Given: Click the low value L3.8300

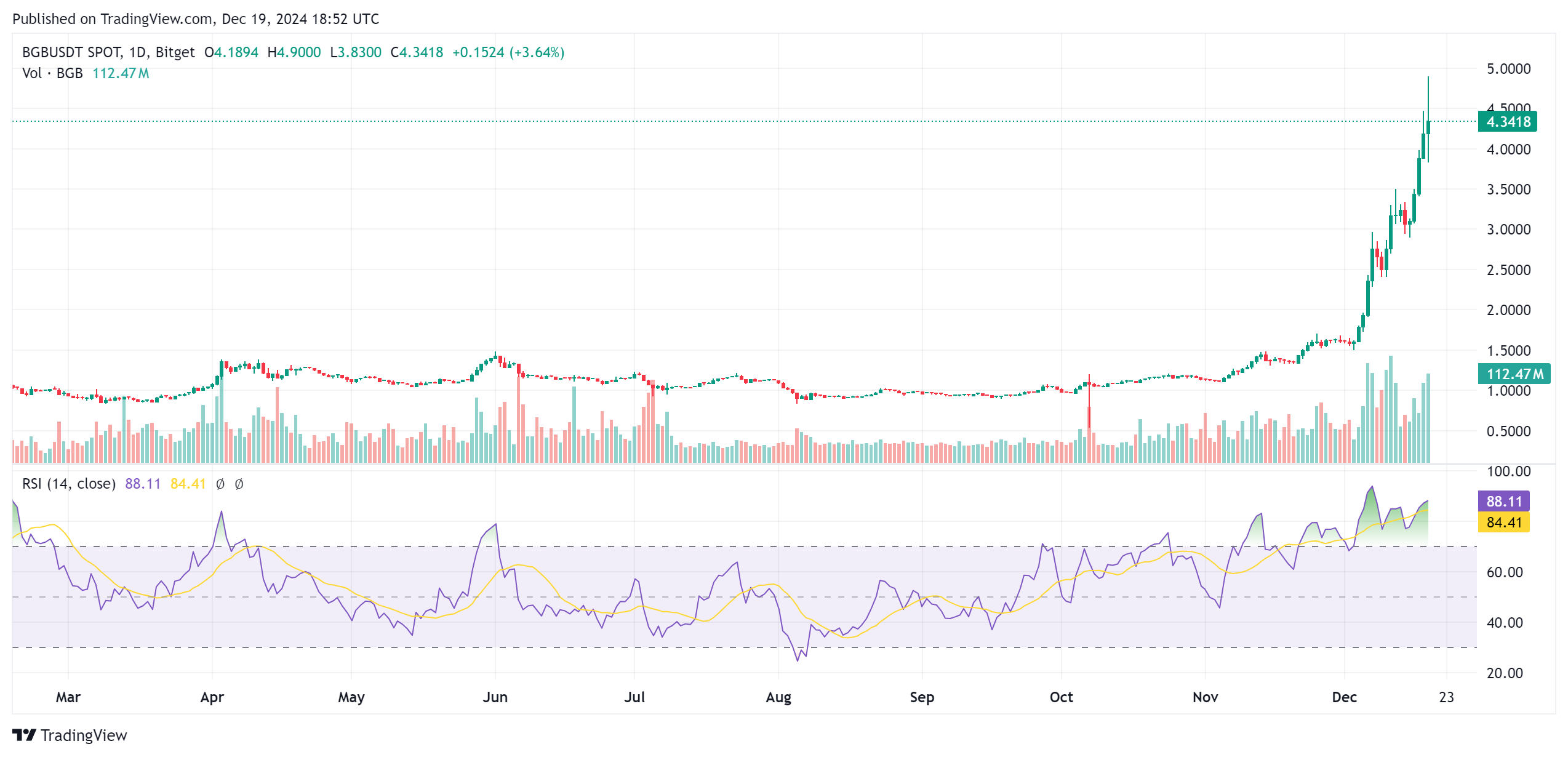Looking at the screenshot, I should point(356,52).
